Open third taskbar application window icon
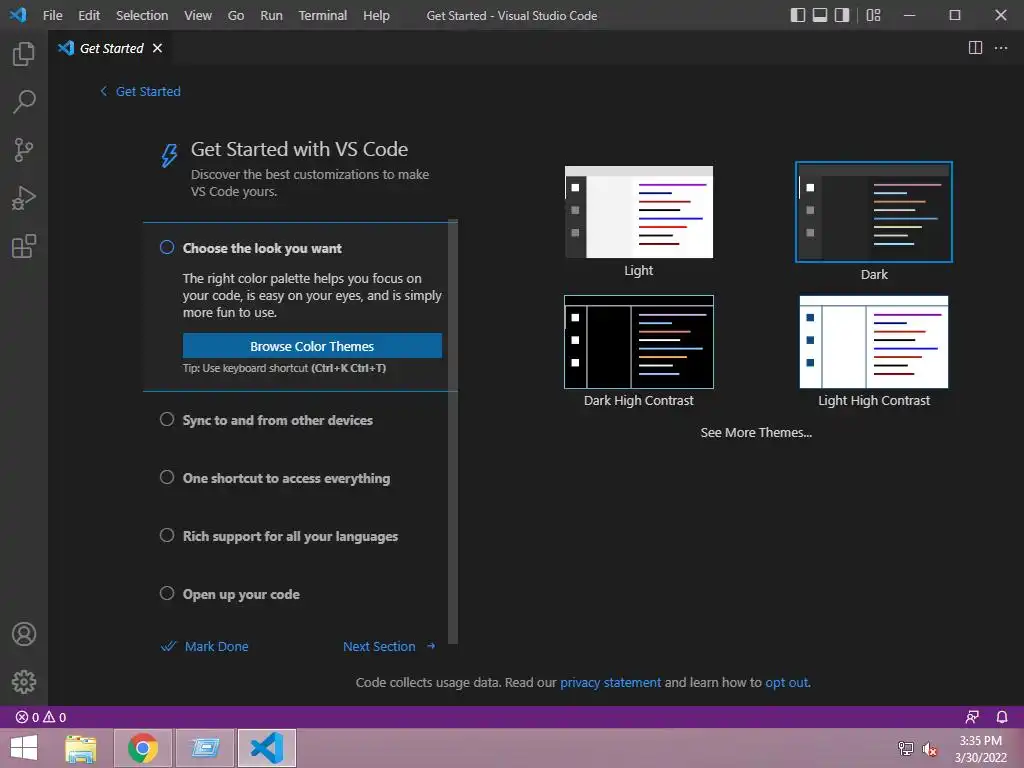Screen dimensions: 1024x768 pos(205,748)
